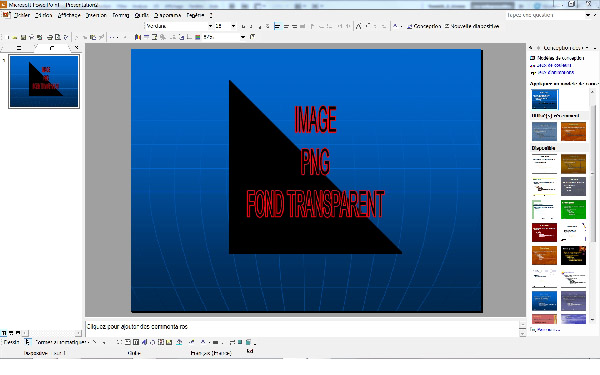Click the Color/Grayscale icon beside the zoom box
This screenshot has width=600, height=375.
point(197,37)
